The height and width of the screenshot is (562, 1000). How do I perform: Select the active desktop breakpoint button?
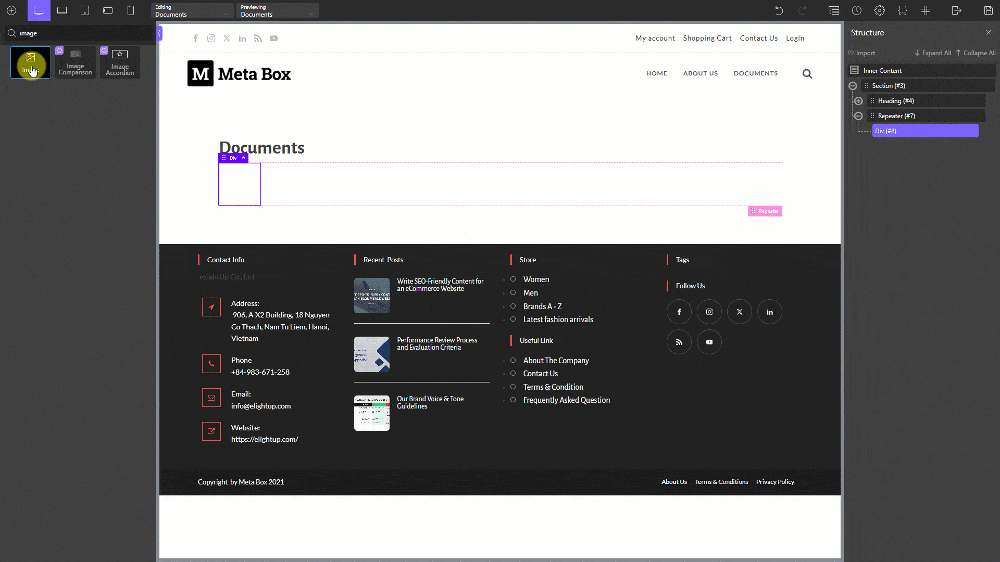38,10
